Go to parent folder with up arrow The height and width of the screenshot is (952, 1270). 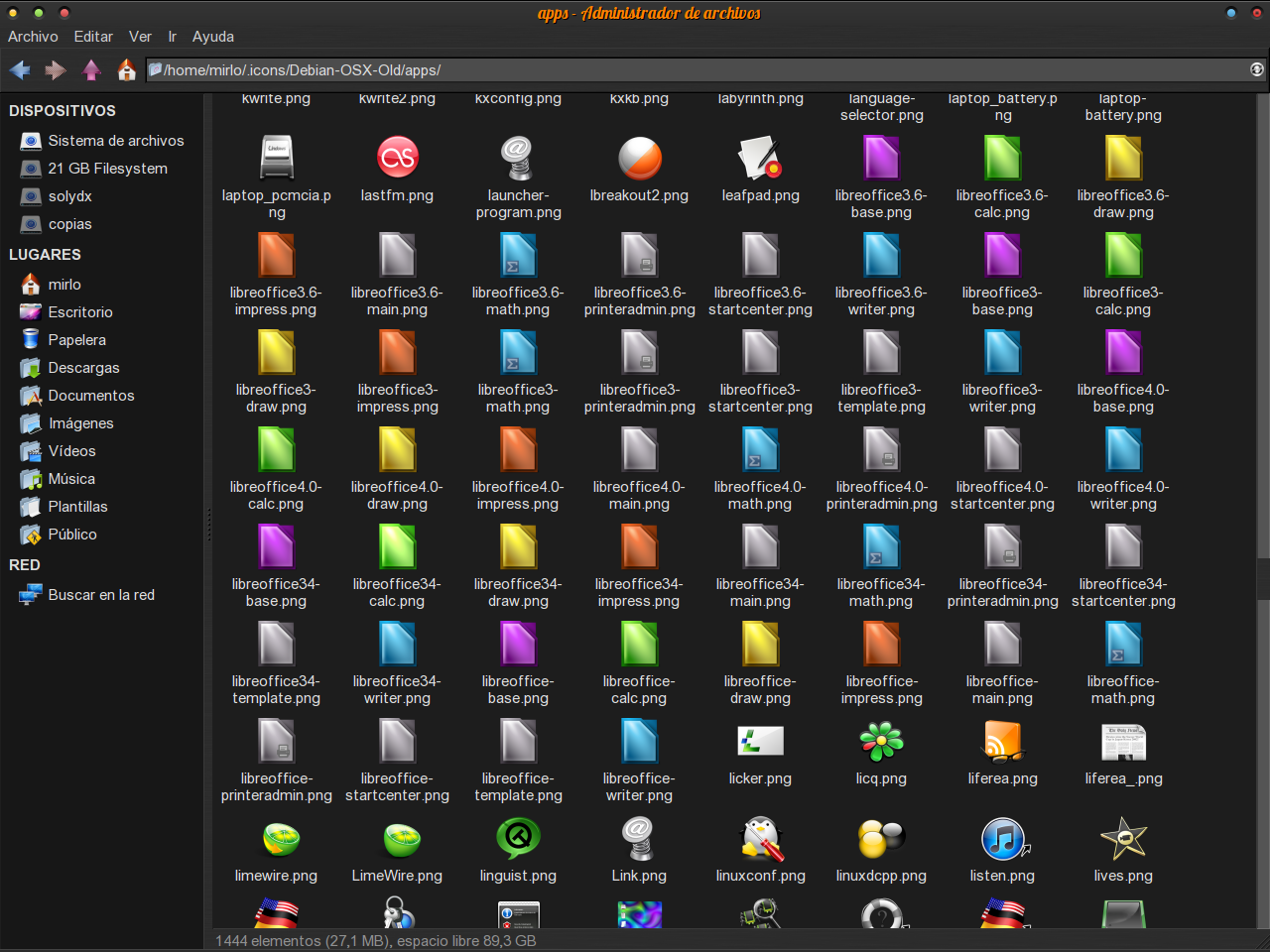[x=91, y=70]
